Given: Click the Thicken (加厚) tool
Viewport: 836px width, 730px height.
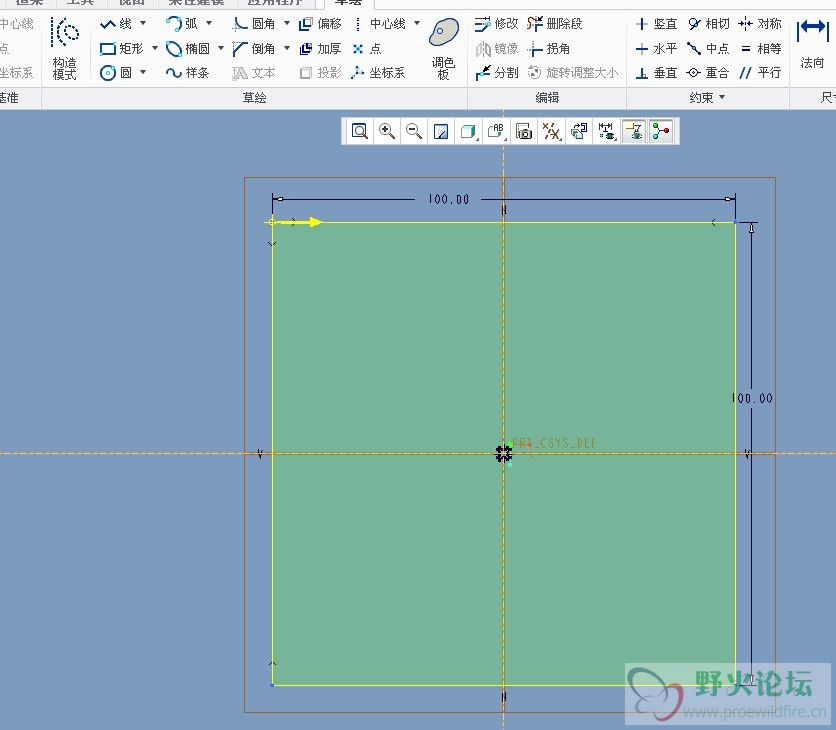Looking at the screenshot, I should [320, 49].
